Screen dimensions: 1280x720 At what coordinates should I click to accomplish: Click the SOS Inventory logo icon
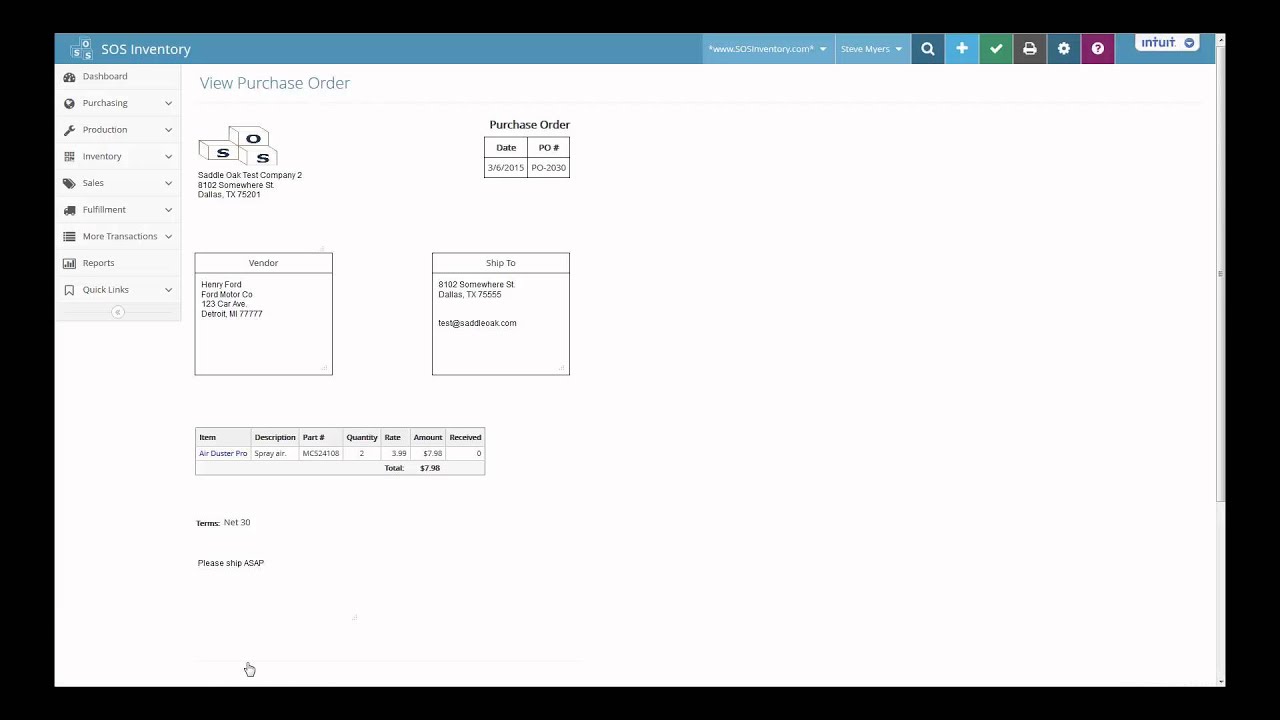click(x=81, y=49)
